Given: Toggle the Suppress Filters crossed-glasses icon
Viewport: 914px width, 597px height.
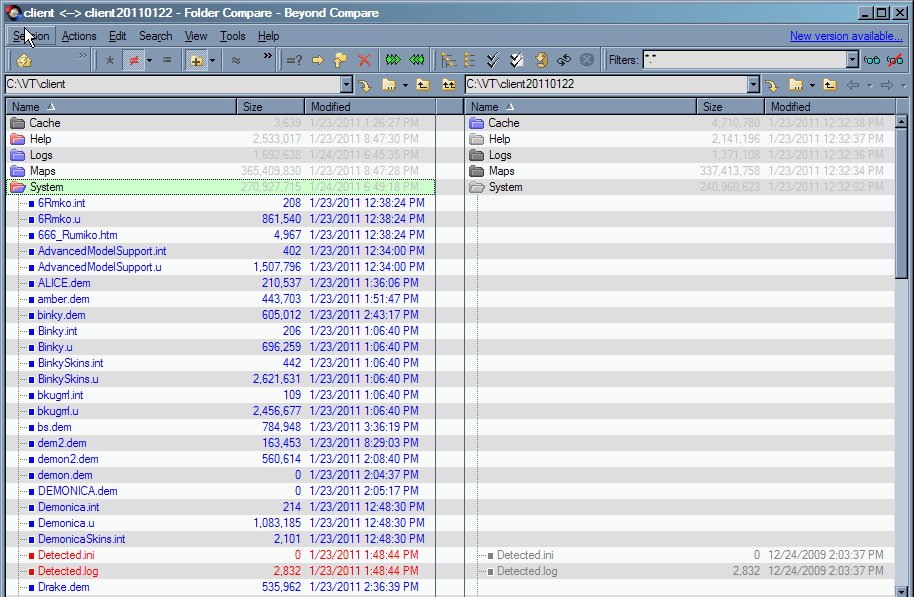Looking at the screenshot, I should click(895, 59).
